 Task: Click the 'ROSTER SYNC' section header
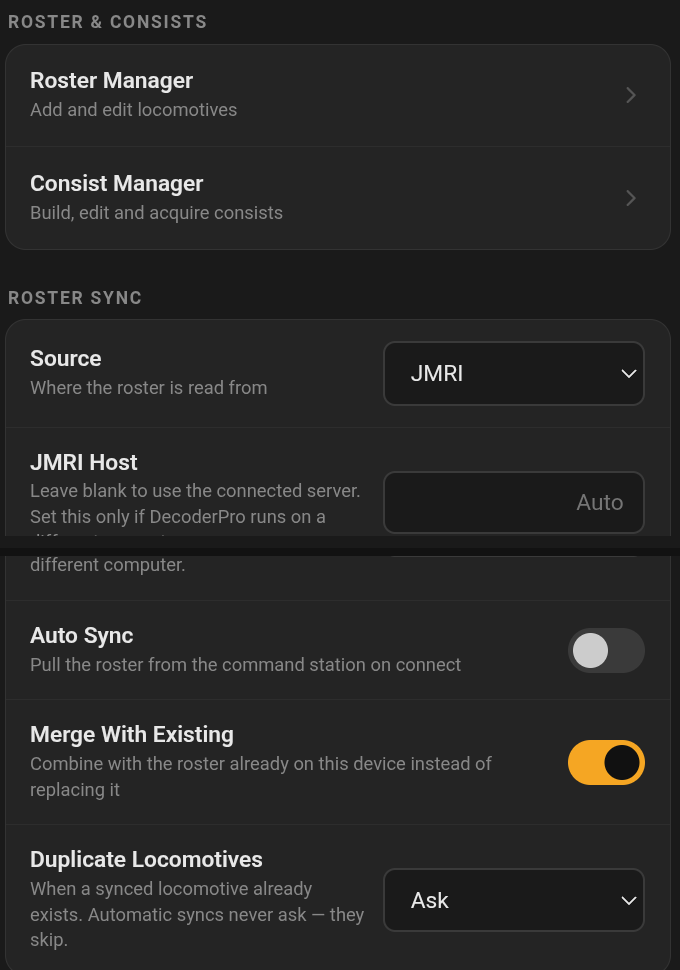tap(75, 298)
